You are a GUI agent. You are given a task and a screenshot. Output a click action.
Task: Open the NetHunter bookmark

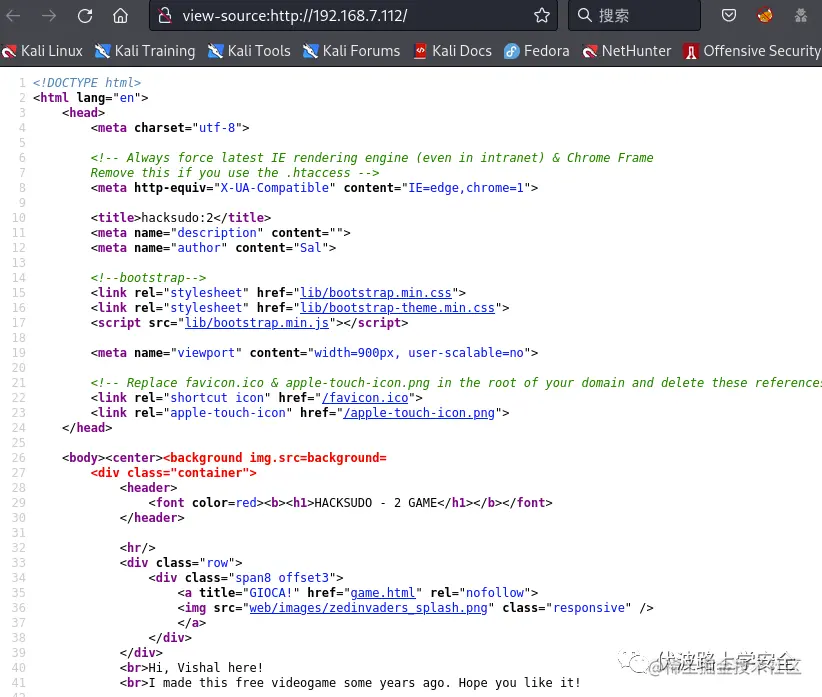(x=626, y=51)
